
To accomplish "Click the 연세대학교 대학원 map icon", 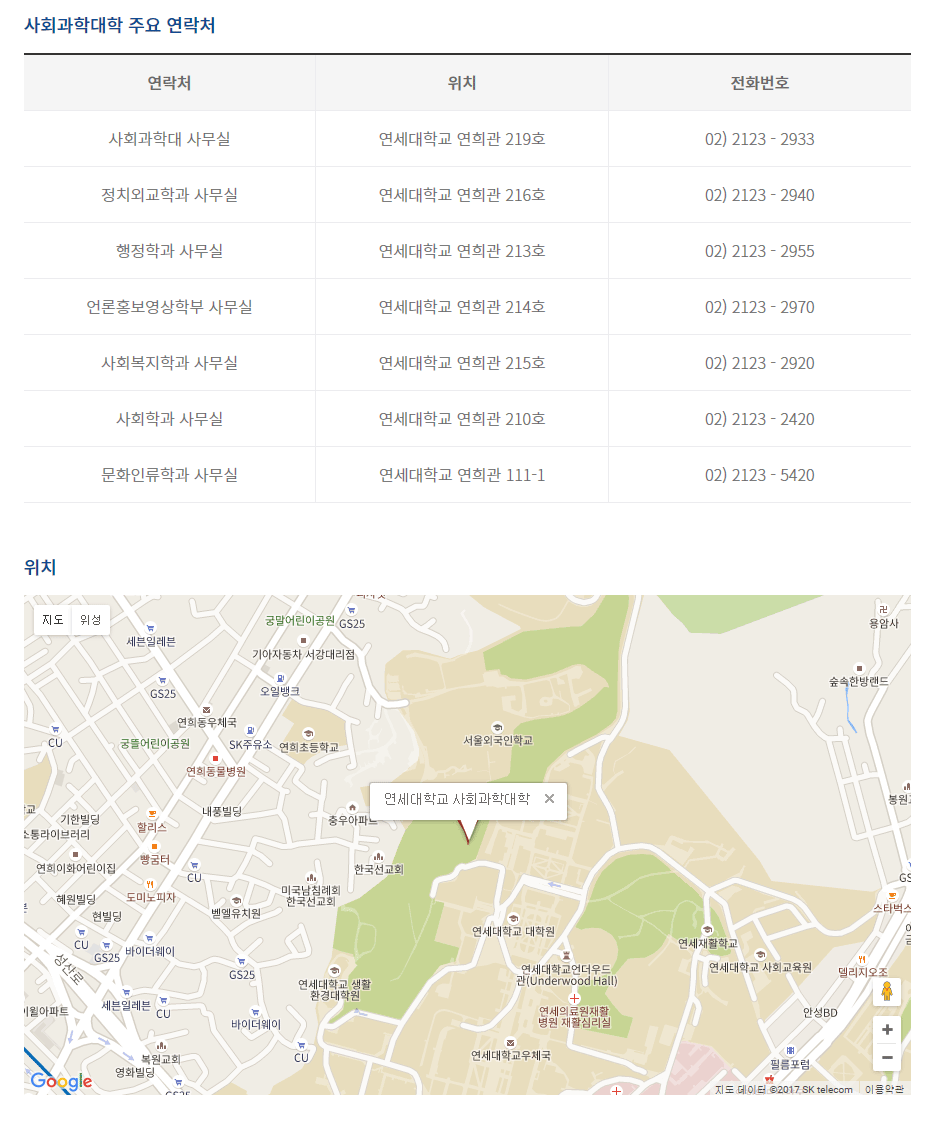I will [x=513, y=918].
